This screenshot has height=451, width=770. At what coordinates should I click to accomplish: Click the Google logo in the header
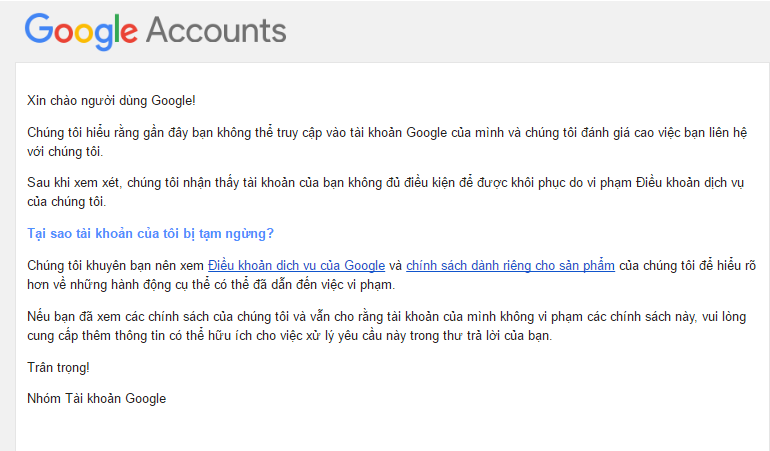click(81, 30)
